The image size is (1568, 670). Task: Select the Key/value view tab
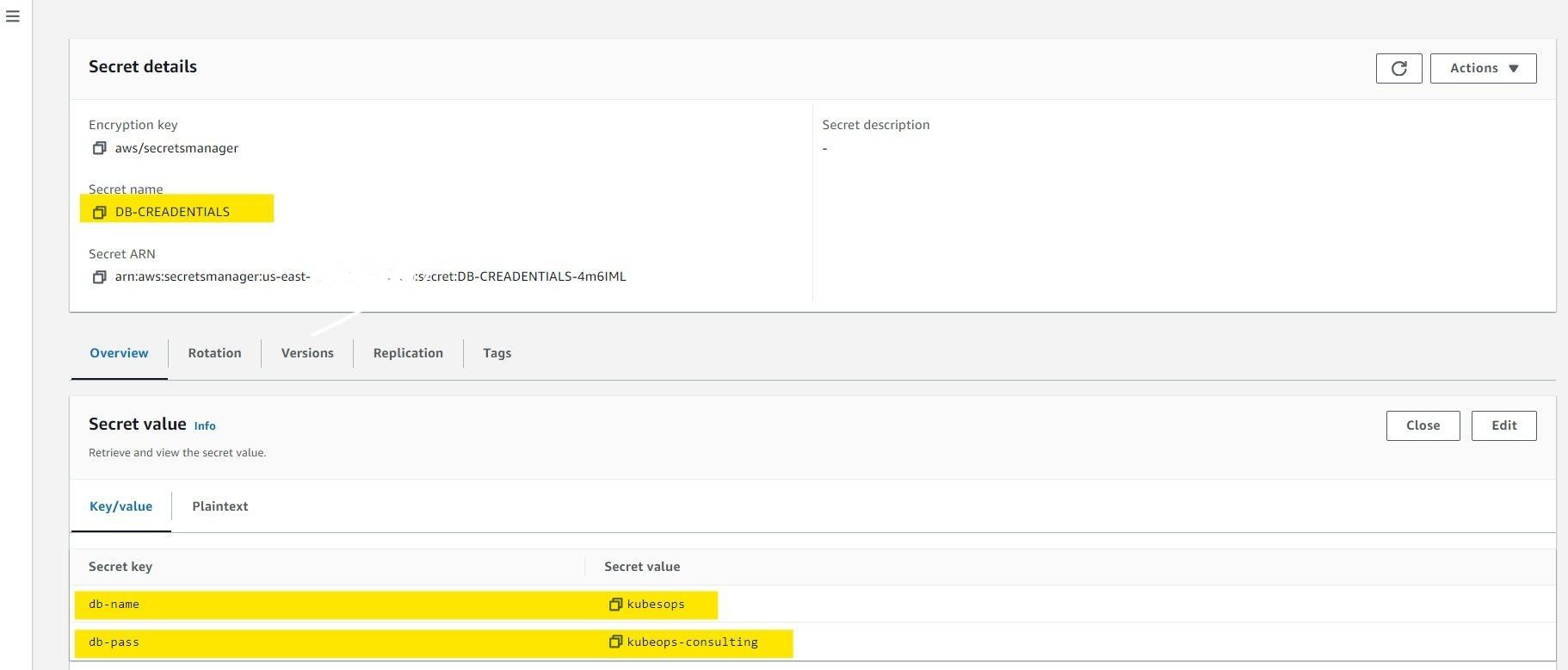[120, 506]
